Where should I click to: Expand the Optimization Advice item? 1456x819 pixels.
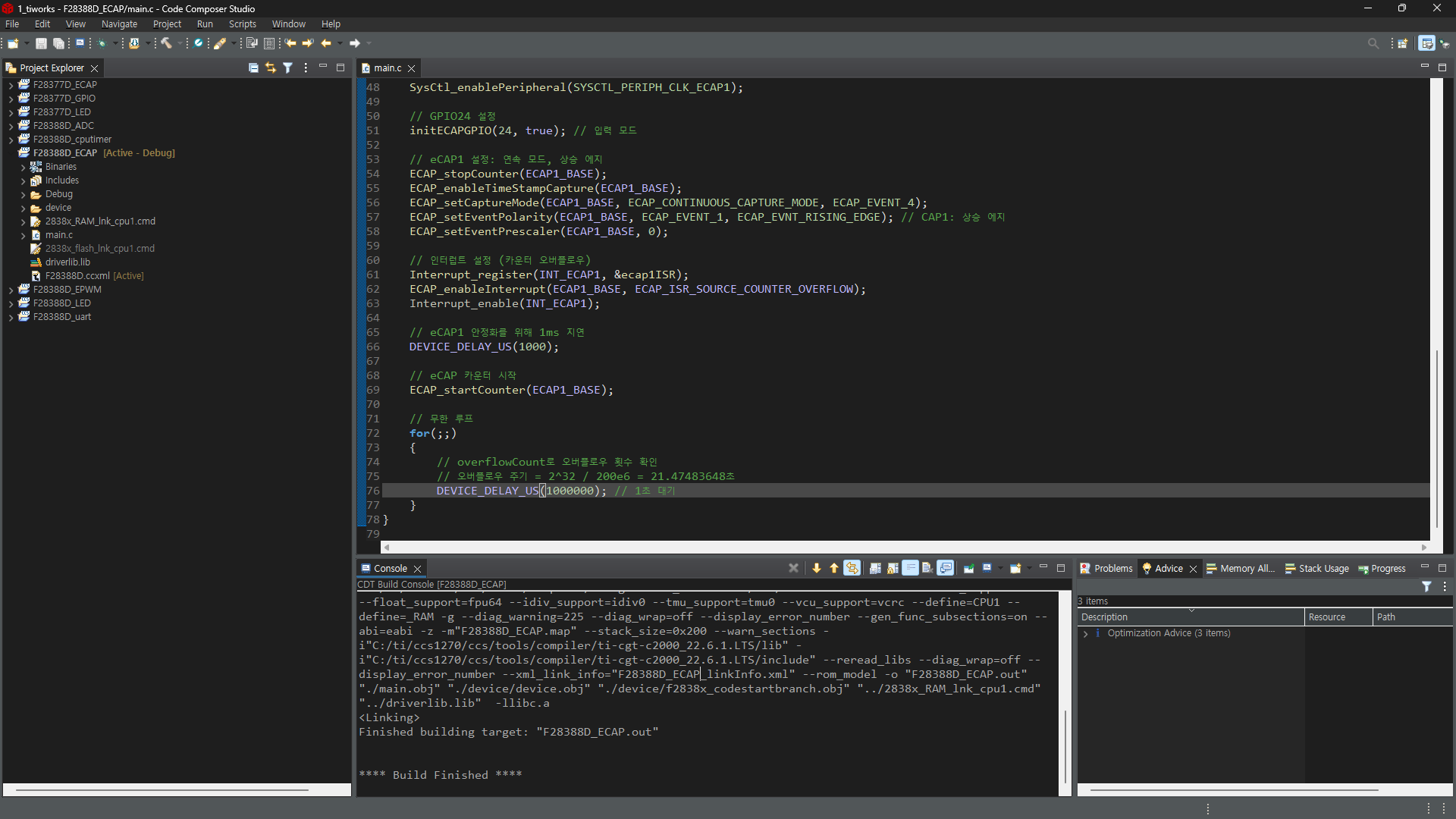click(x=1086, y=633)
